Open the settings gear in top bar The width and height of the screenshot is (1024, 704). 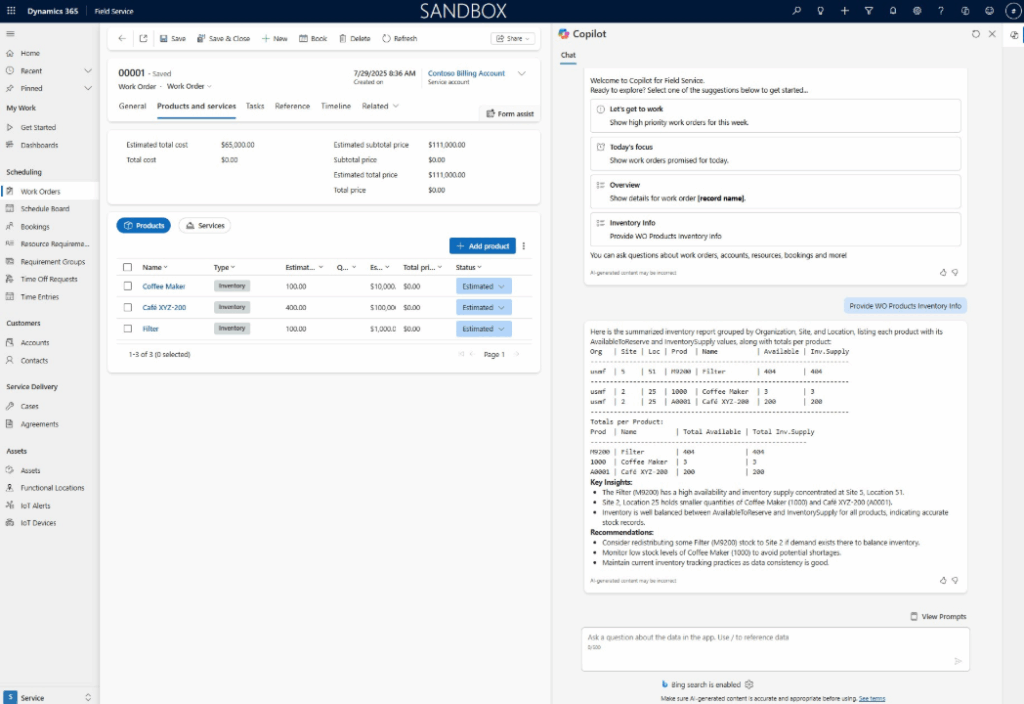(917, 10)
